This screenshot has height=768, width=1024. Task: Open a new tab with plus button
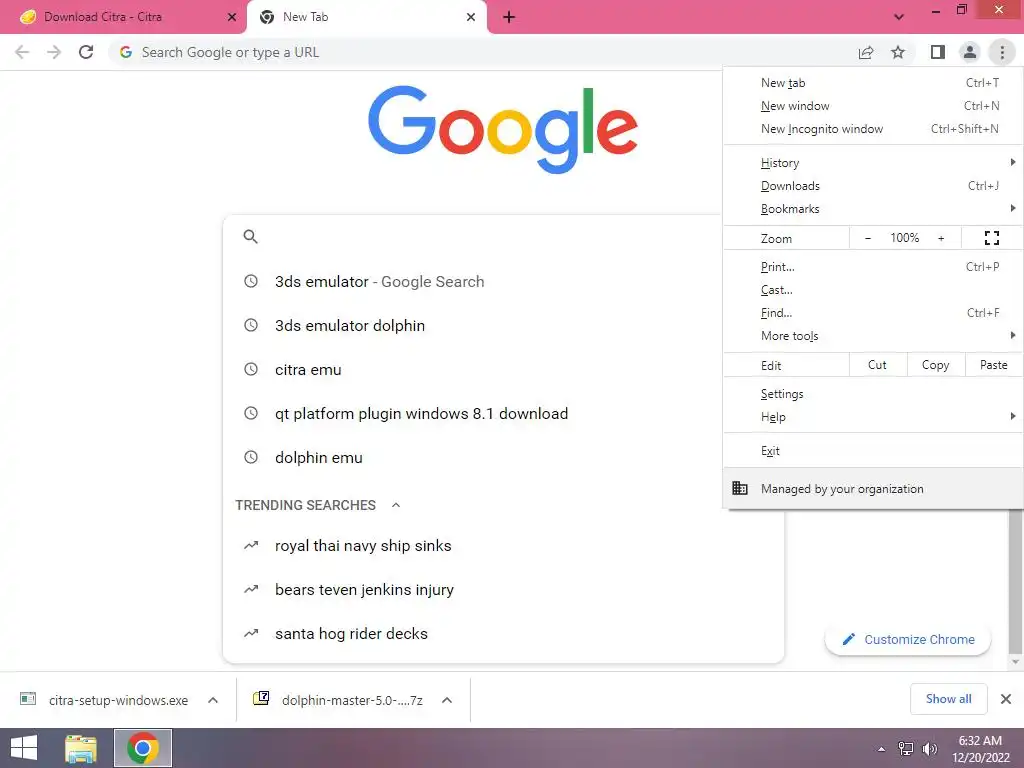pyautogui.click(x=509, y=17)
